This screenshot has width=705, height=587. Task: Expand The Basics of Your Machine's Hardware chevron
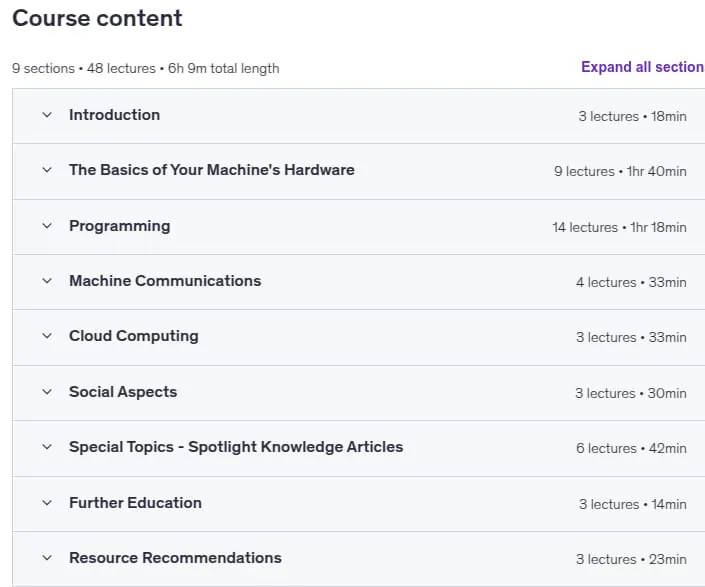point(47,170)
